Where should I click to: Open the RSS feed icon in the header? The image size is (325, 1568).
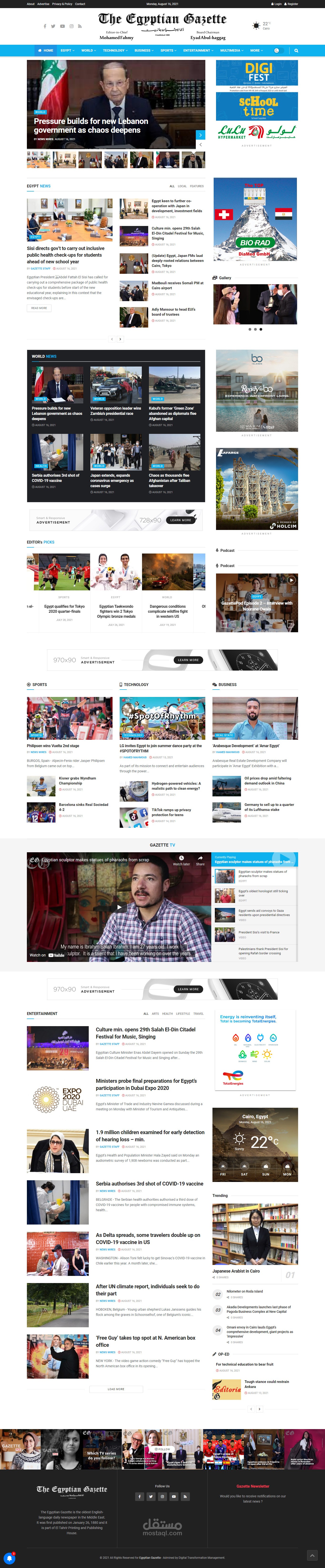coord(80,26)
